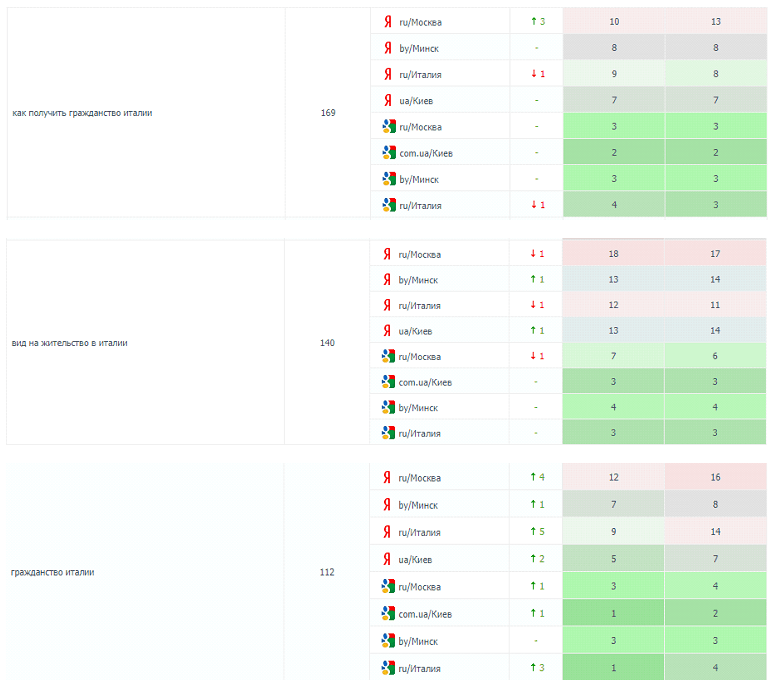Click Yandex icon for ru/Италия in 'как получить гражданство италии'

[388, 74]
